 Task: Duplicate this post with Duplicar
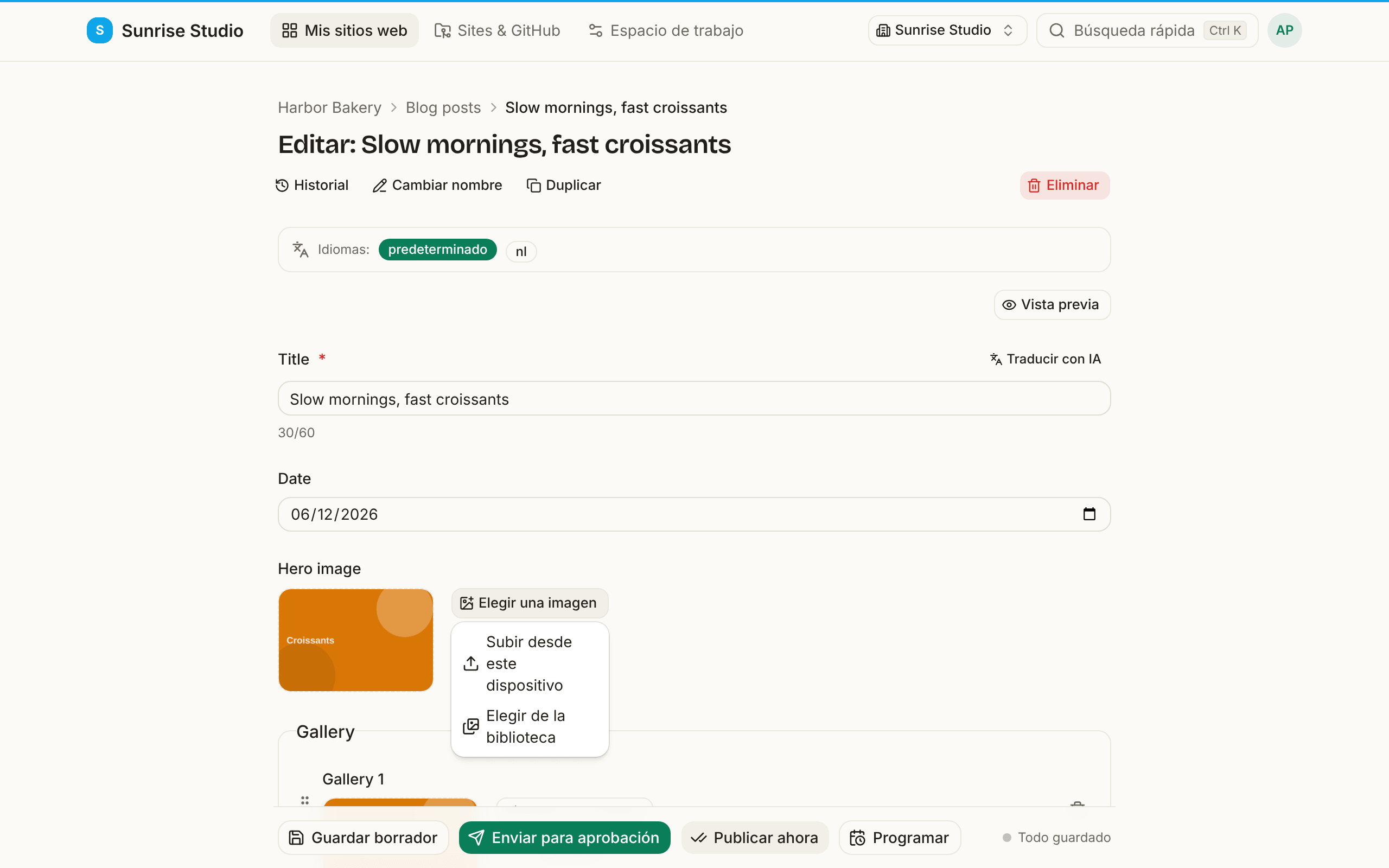pyautogui.click(x=563, y=186)
